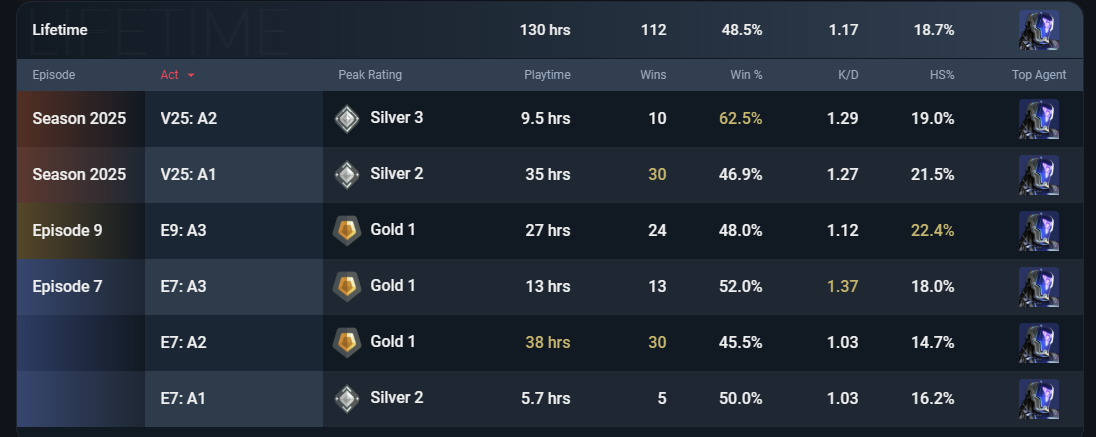
Task: Click the V25: A2 top agent portrait
Action: coord(1039,119)
